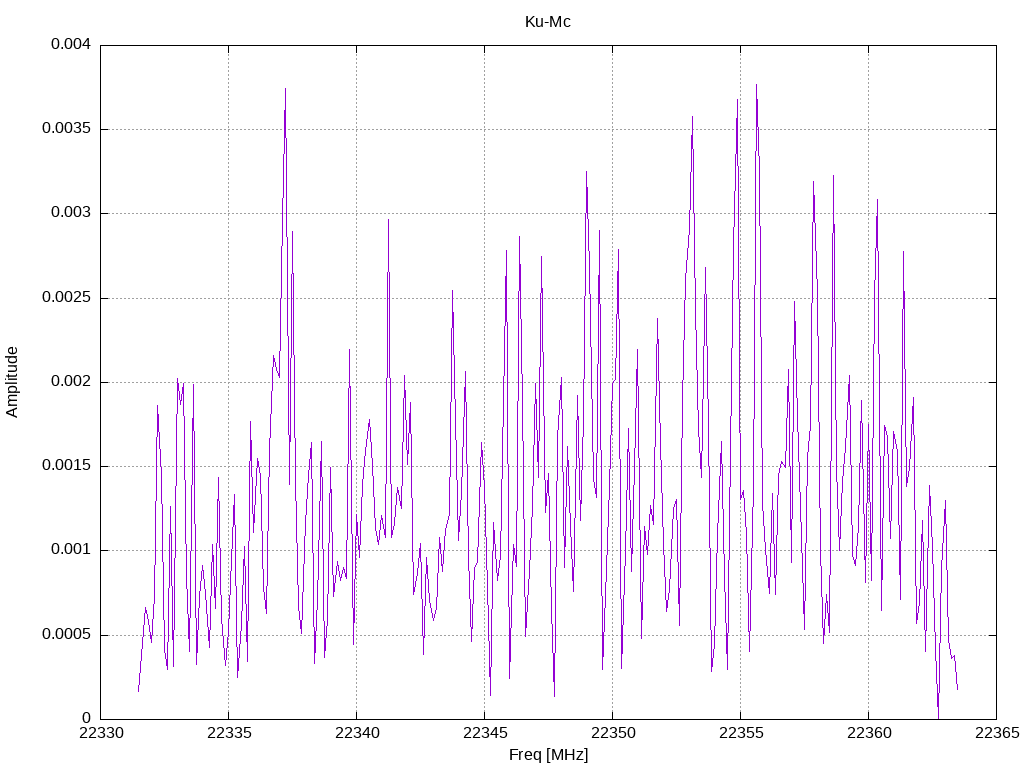Click the spectrum peak near 22337.2 MHz
Viewport: 1024px width, 768px height.
(285, 89)
